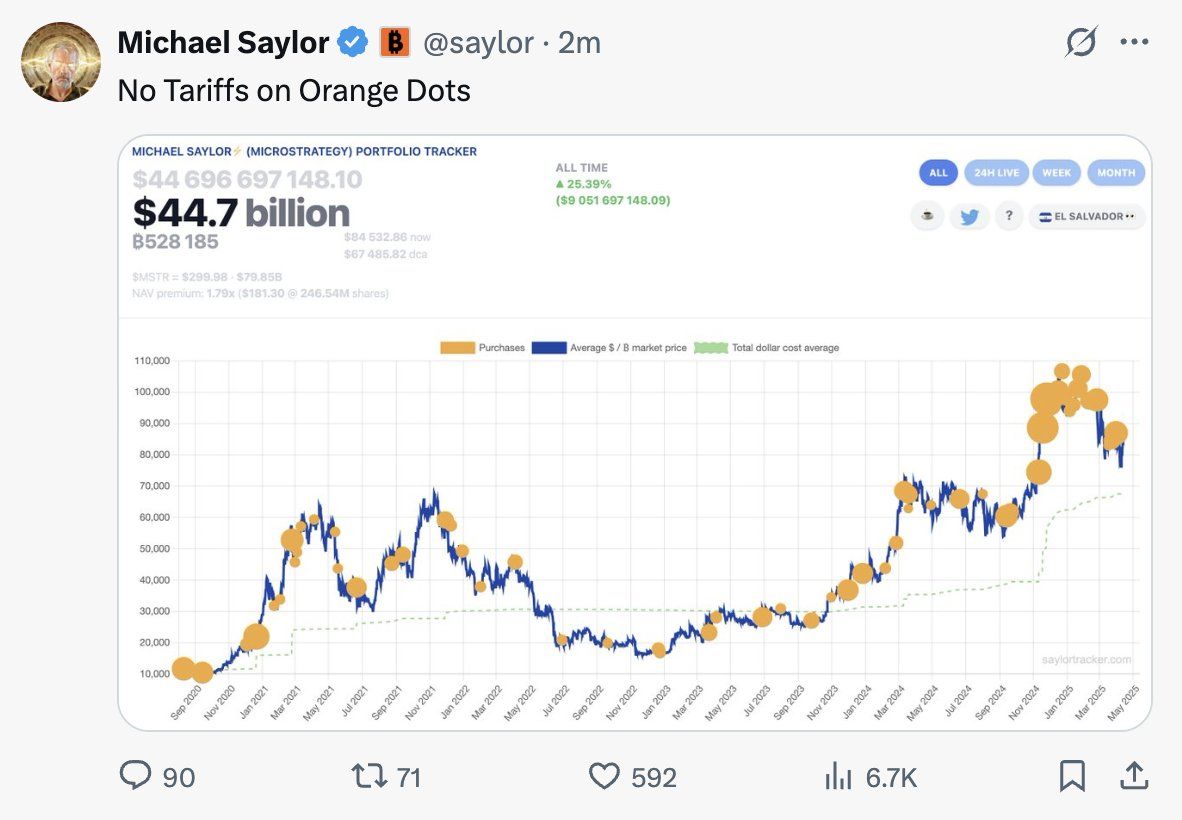Select the ALL time range tab
1182x820 pixels.
pyautogui.click(x=938, y=172)
